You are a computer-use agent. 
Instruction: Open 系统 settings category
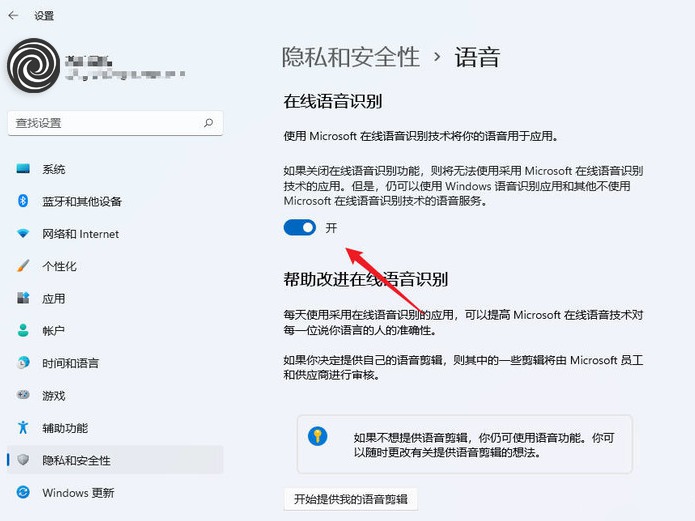tap(115, 169)
